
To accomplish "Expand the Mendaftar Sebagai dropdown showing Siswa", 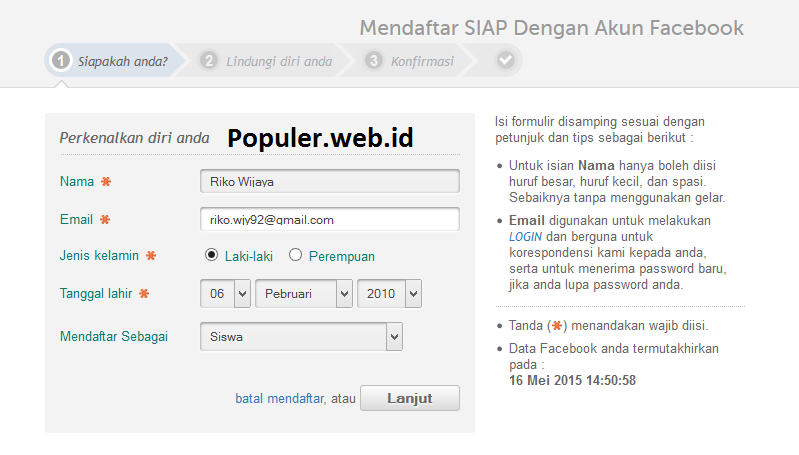I will (x=301, y=336).
